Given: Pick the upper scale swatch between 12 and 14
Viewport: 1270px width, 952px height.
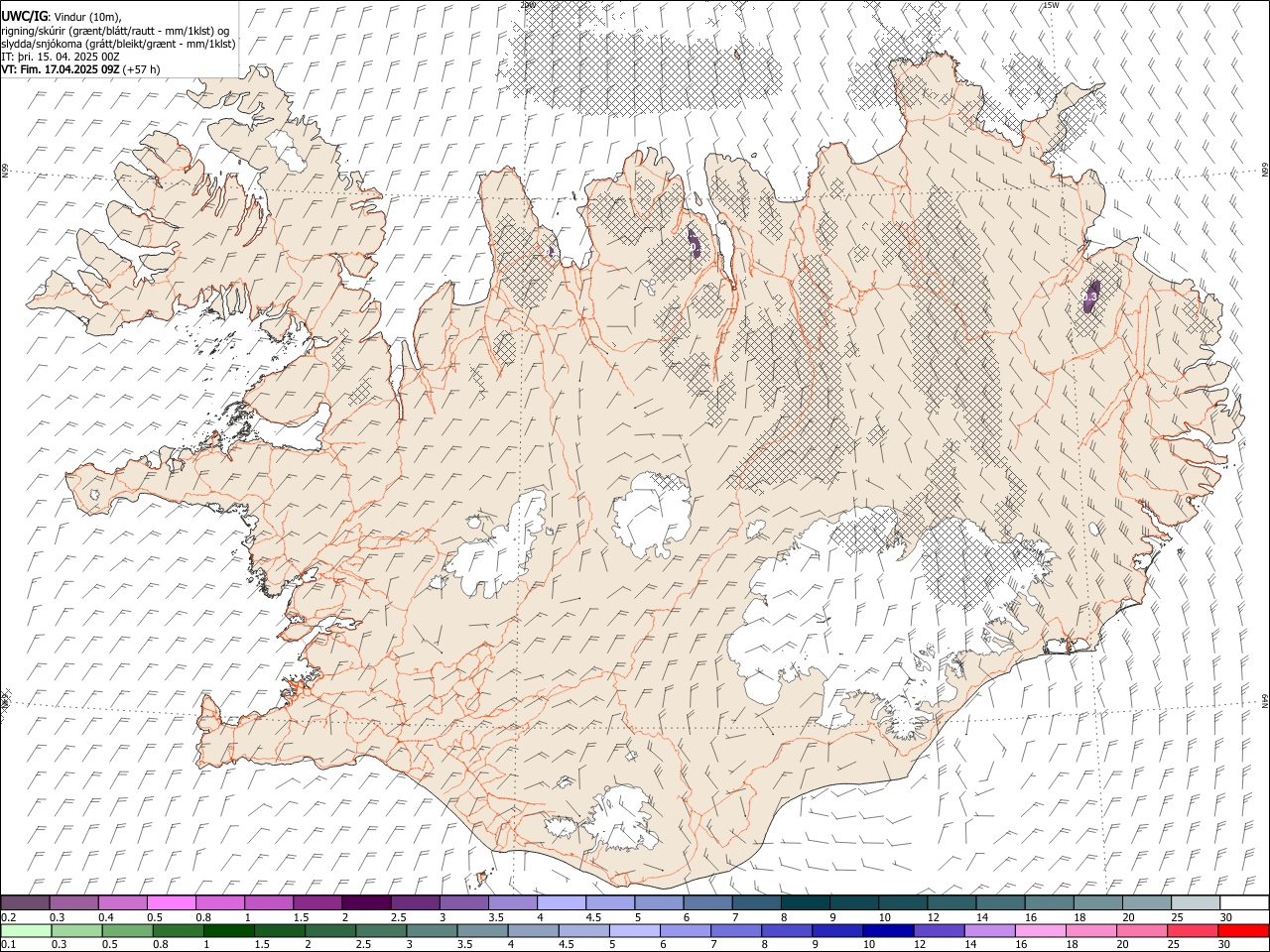Looking at the screenshot, I should click(952, 902).
